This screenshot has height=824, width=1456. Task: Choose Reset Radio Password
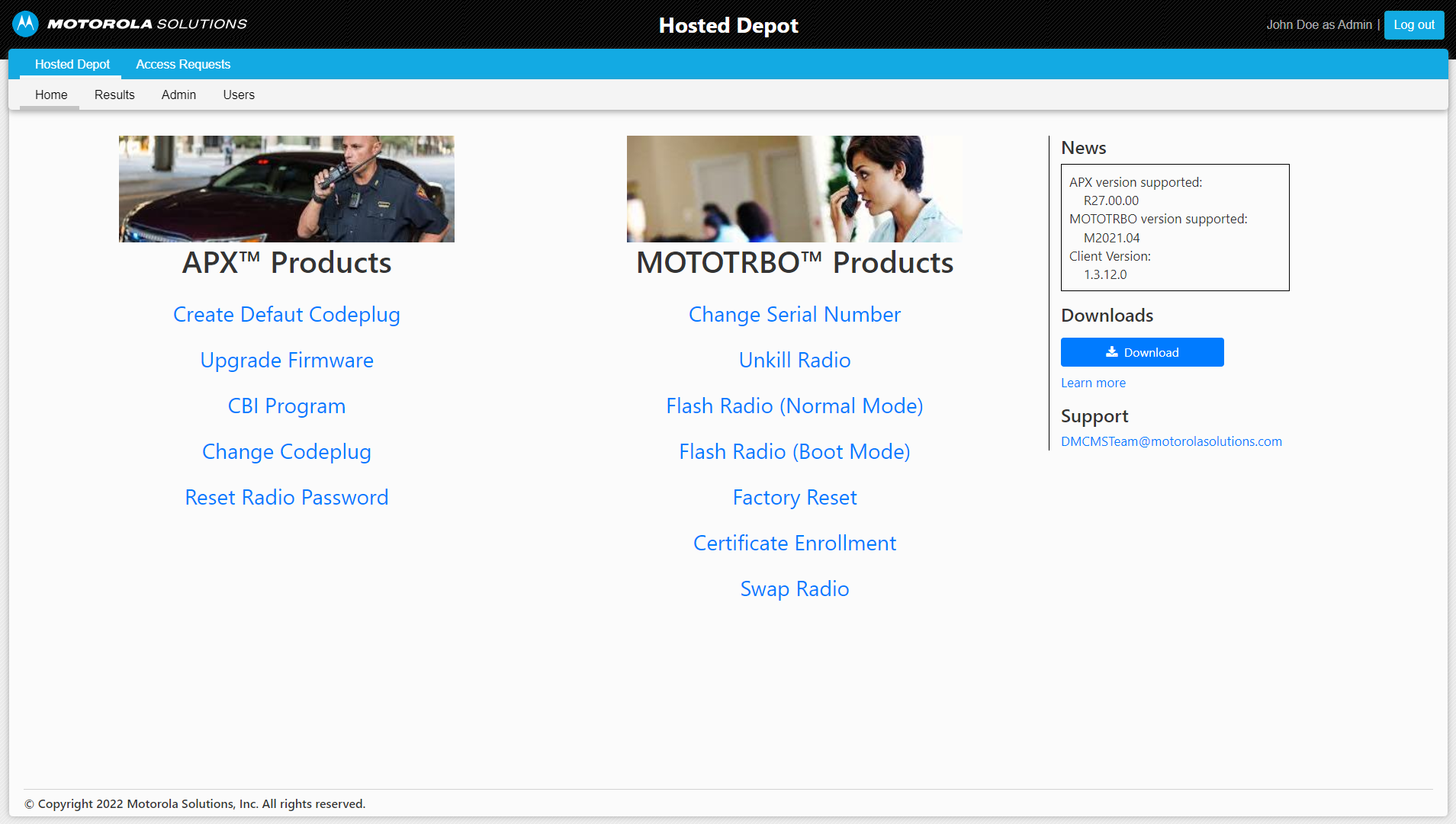tap(287, 497)
